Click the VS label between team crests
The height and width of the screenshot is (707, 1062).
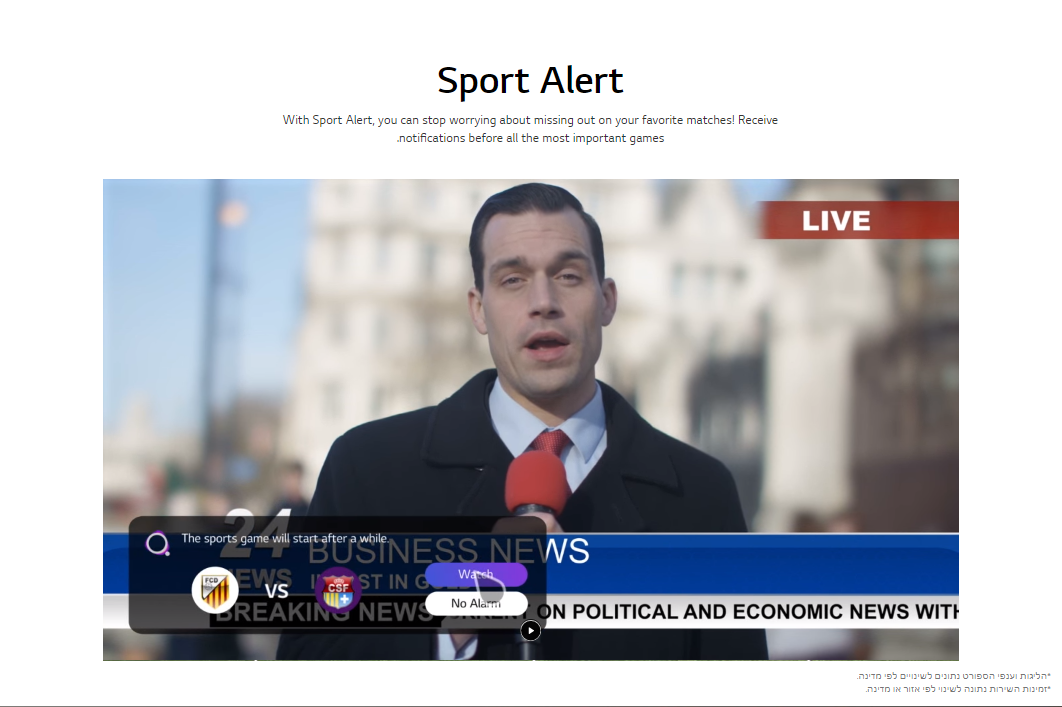pos(276,591)
